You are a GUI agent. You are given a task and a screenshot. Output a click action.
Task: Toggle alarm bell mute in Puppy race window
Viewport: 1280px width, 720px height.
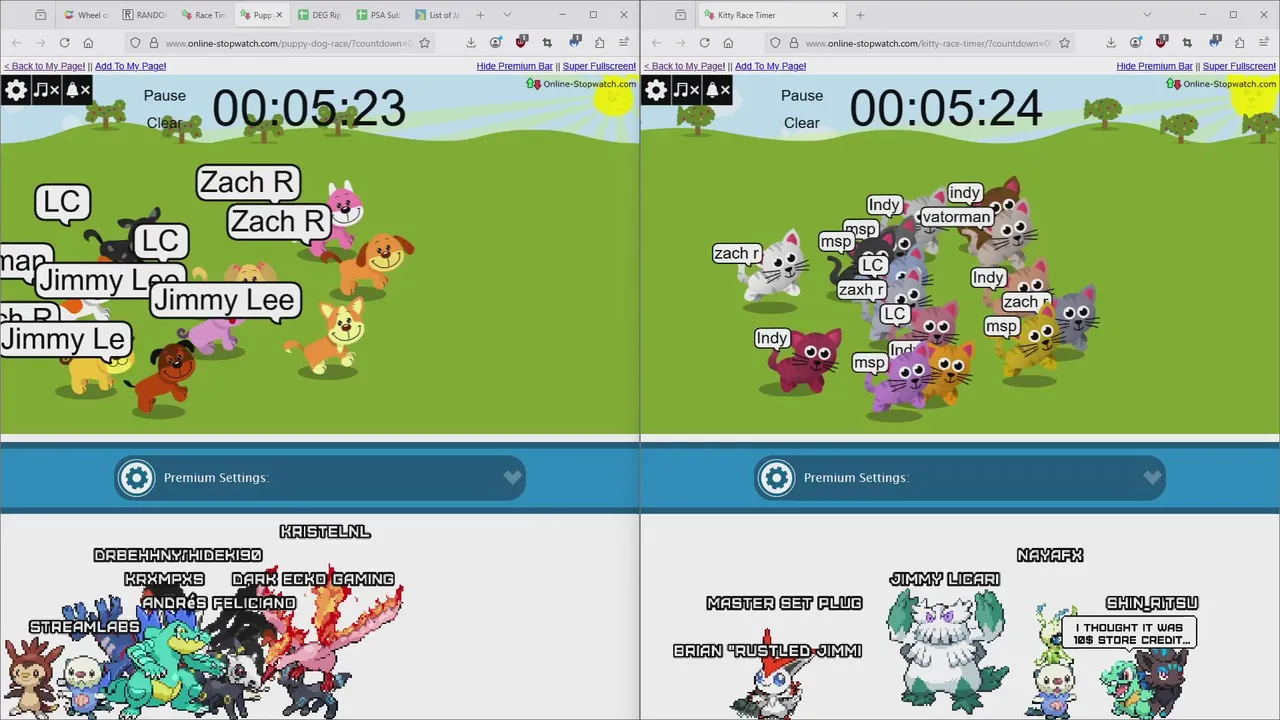[x=77, y=90]
